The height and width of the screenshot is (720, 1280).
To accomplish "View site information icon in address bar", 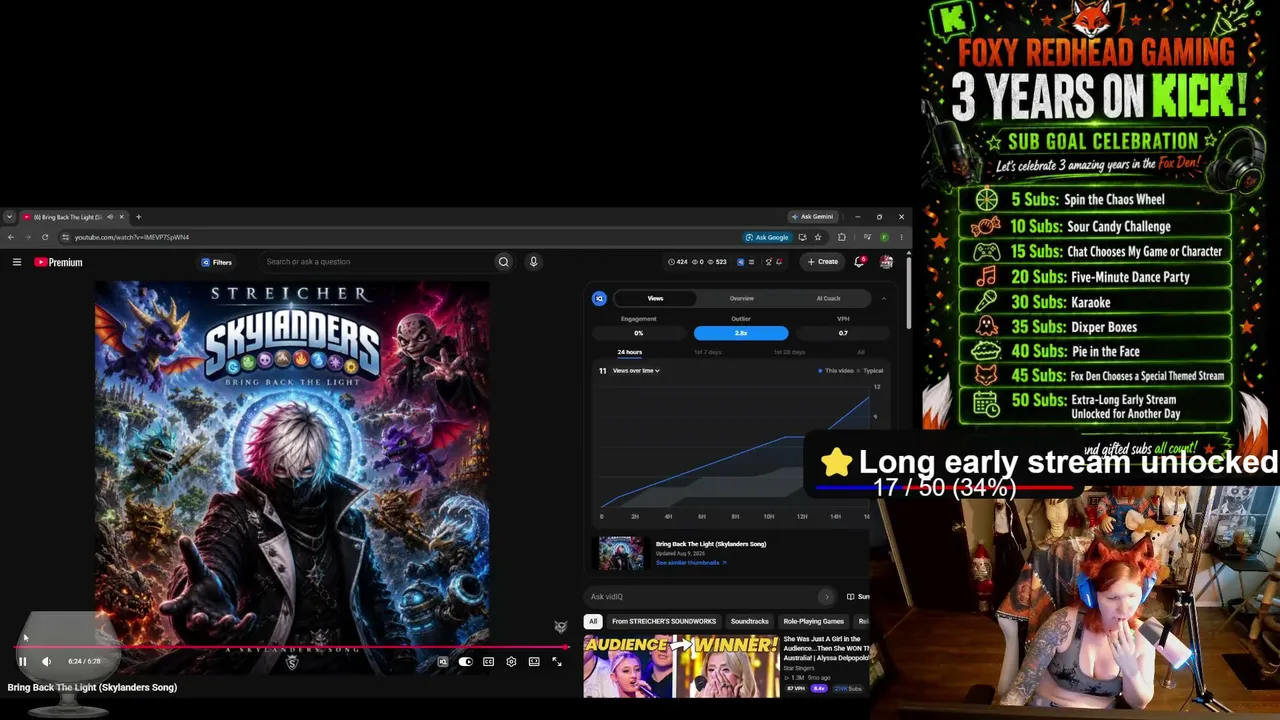I will tap(65, 237).
